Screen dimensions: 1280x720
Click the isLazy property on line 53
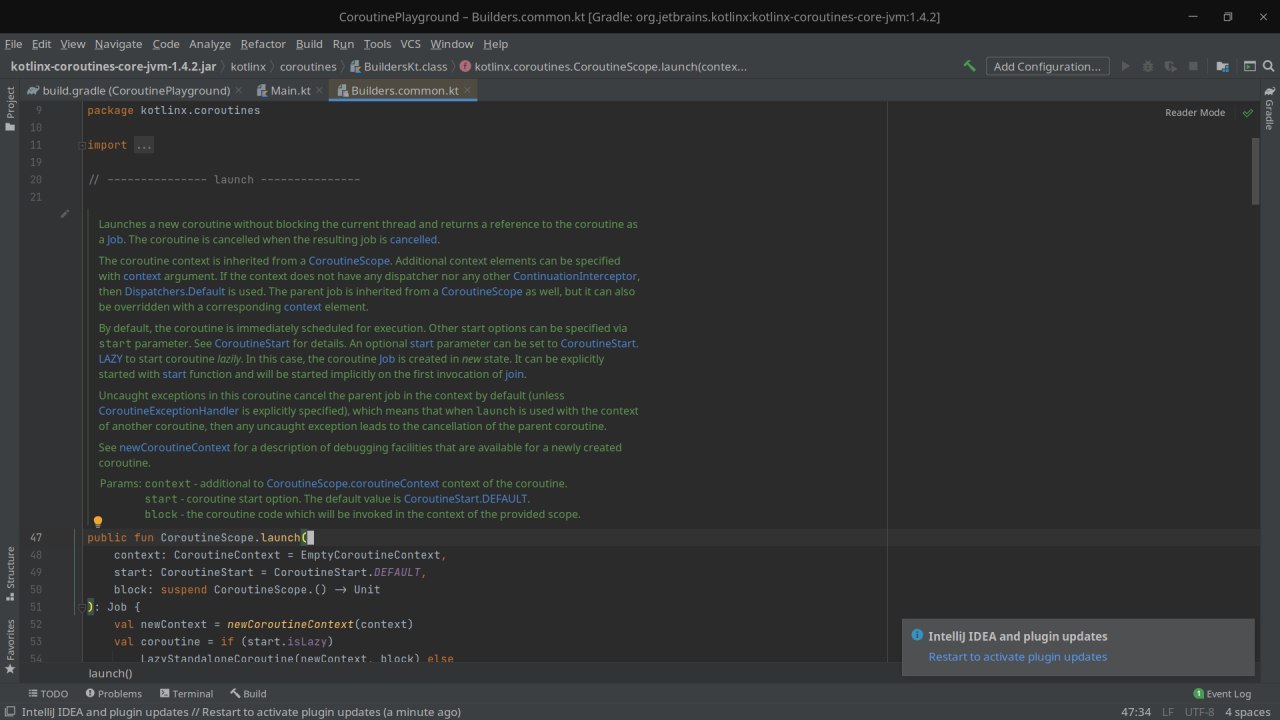coord(309,641)
